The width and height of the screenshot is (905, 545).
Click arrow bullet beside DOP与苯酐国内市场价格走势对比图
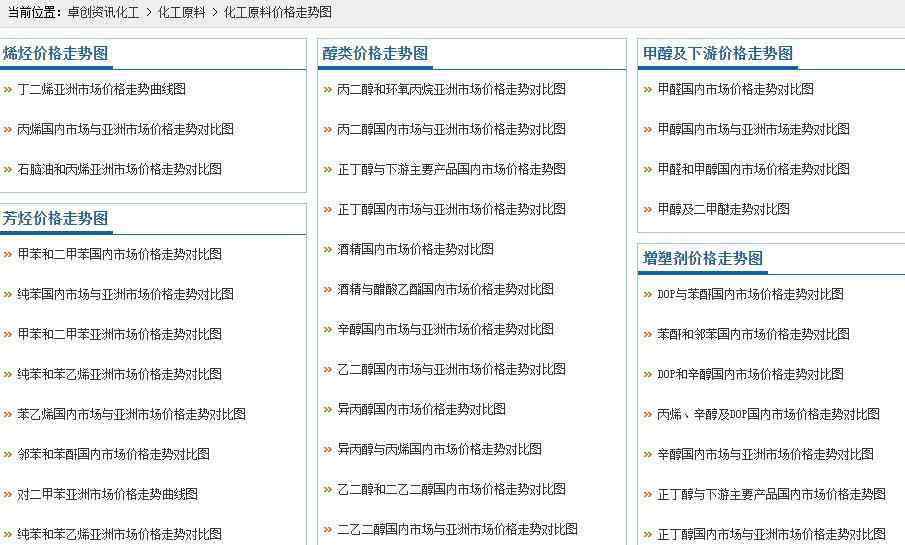[648, 294]
